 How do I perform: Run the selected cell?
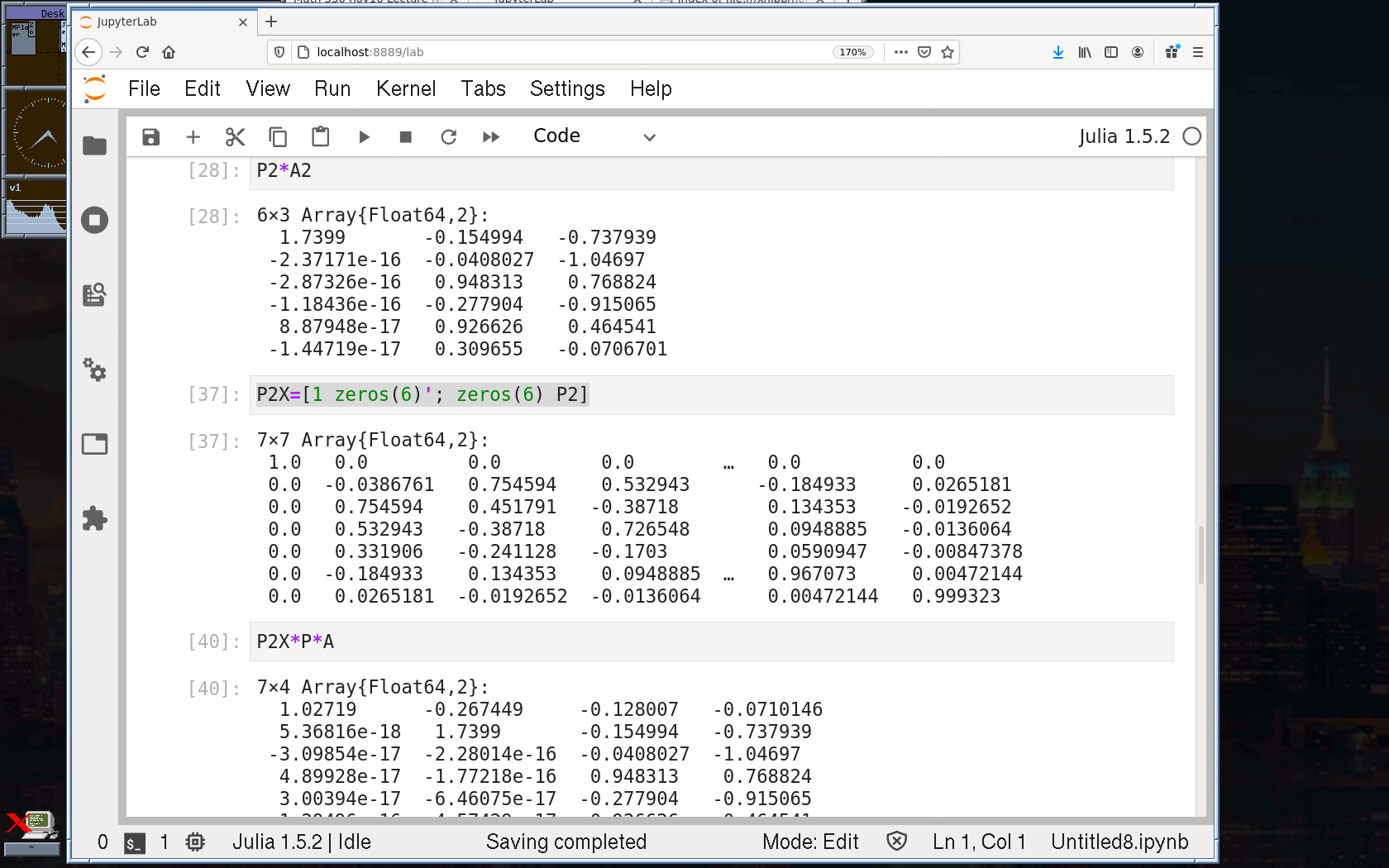[364, 137]
